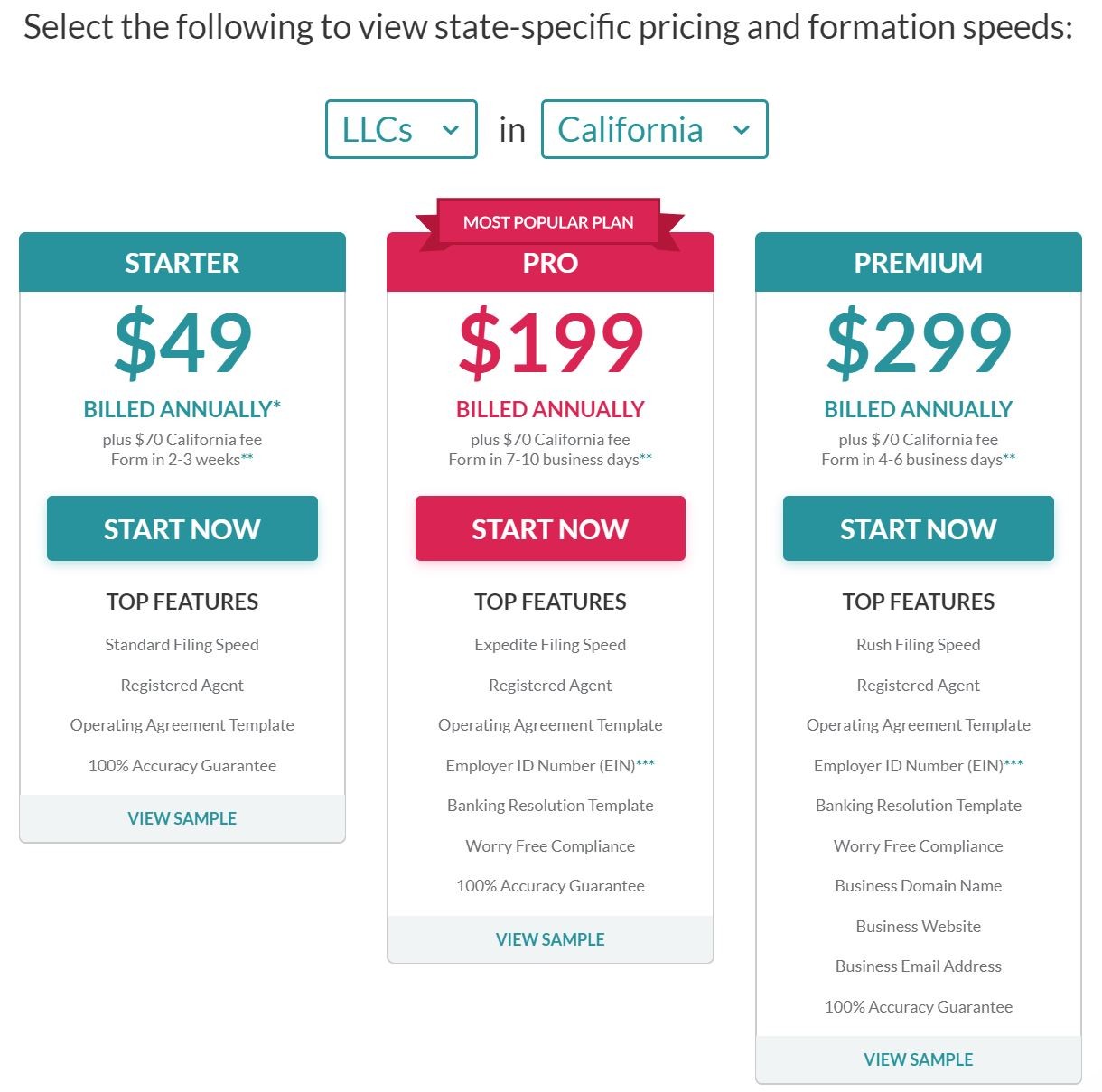The width and height of the screenshot is (1102, 1092).
Task: Click the $49 Starter price
Action: point(182,343)
